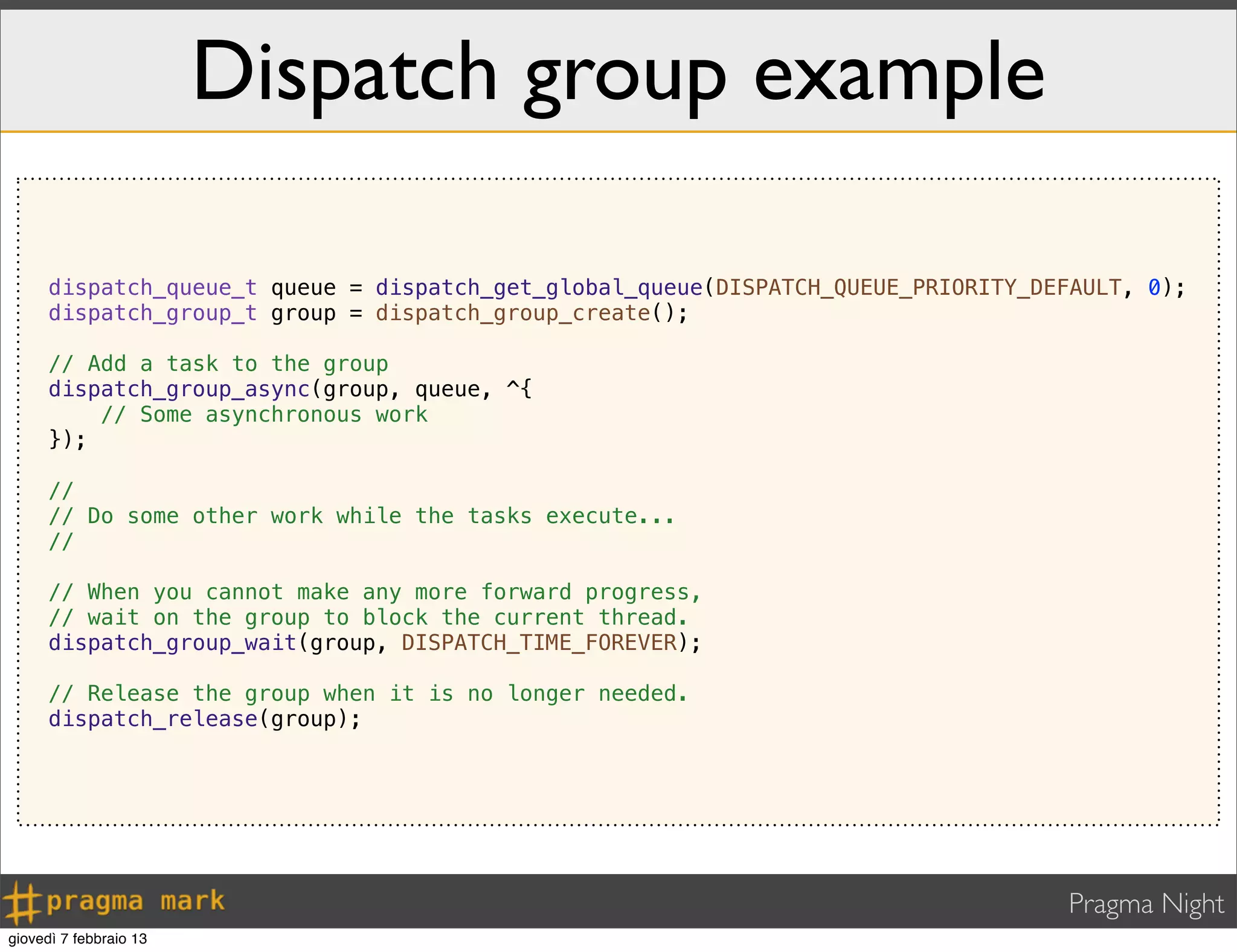The image size is (1237, 952).
Task: Click 'dispatch_get_global_queue' function call
Action: [x=539, y=288]
